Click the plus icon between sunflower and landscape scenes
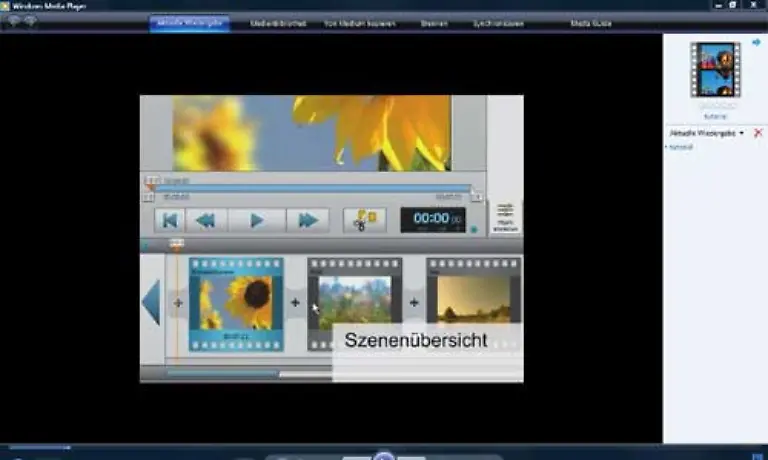The image size is (768, 460). point(295,302)
